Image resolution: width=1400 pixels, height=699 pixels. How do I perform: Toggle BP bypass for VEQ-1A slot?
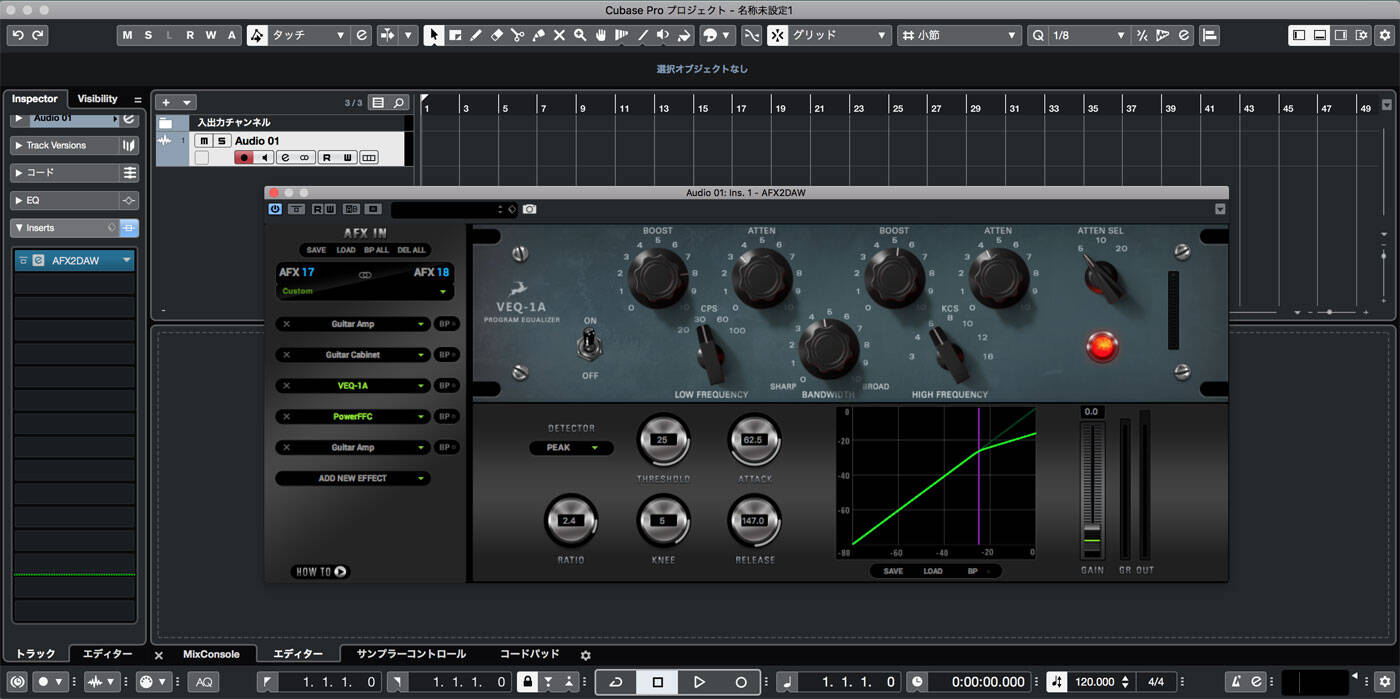(x=447, y=385)
